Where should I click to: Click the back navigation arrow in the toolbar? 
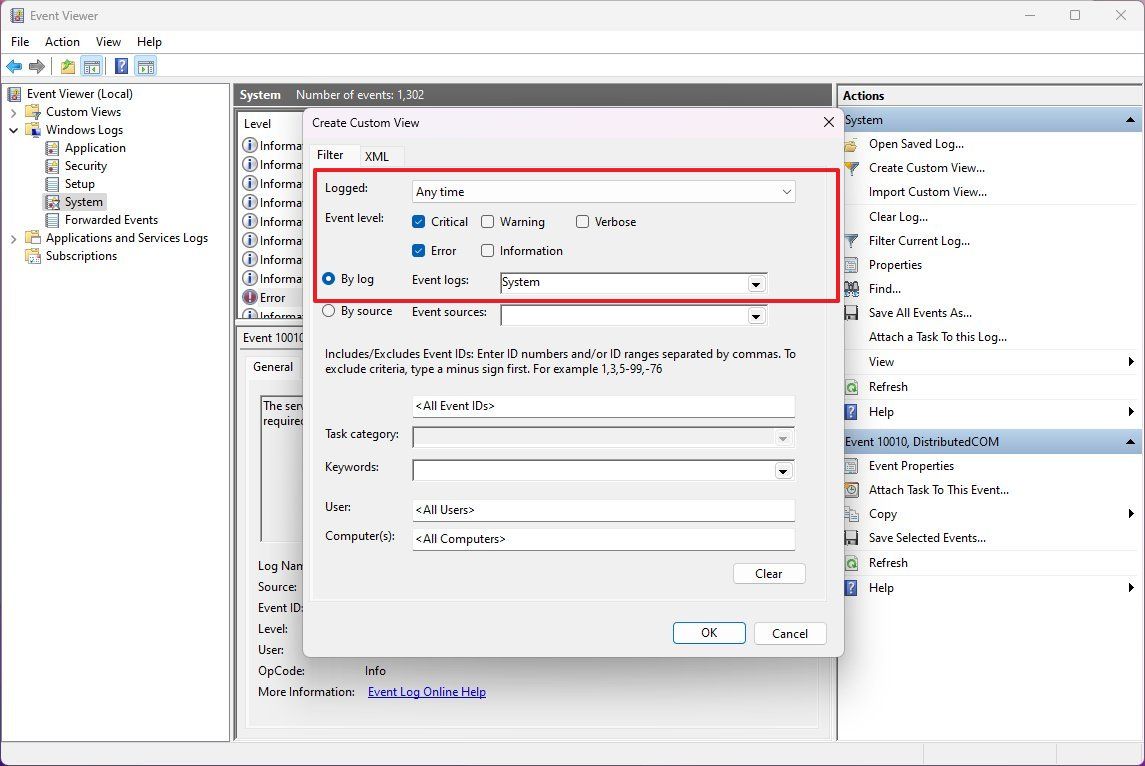point(14,66)
